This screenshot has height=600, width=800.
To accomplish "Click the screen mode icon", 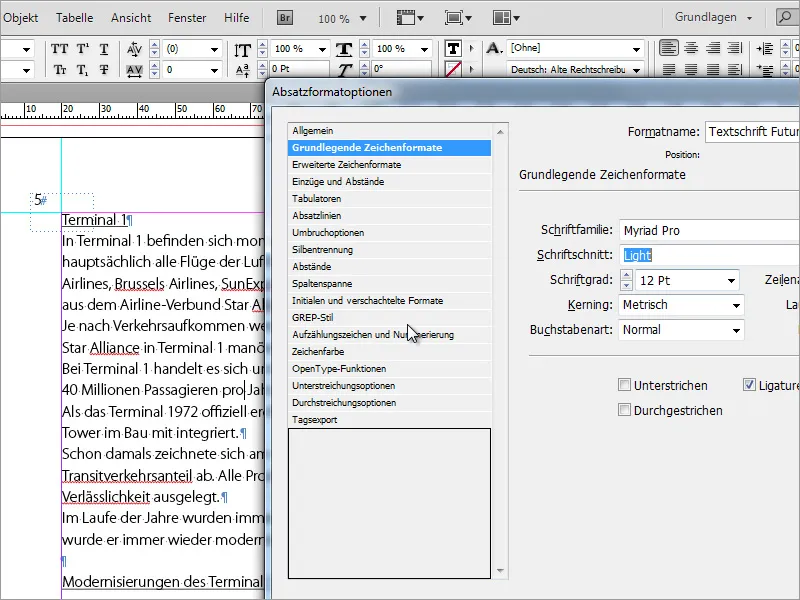I will (x=458, y=18).
